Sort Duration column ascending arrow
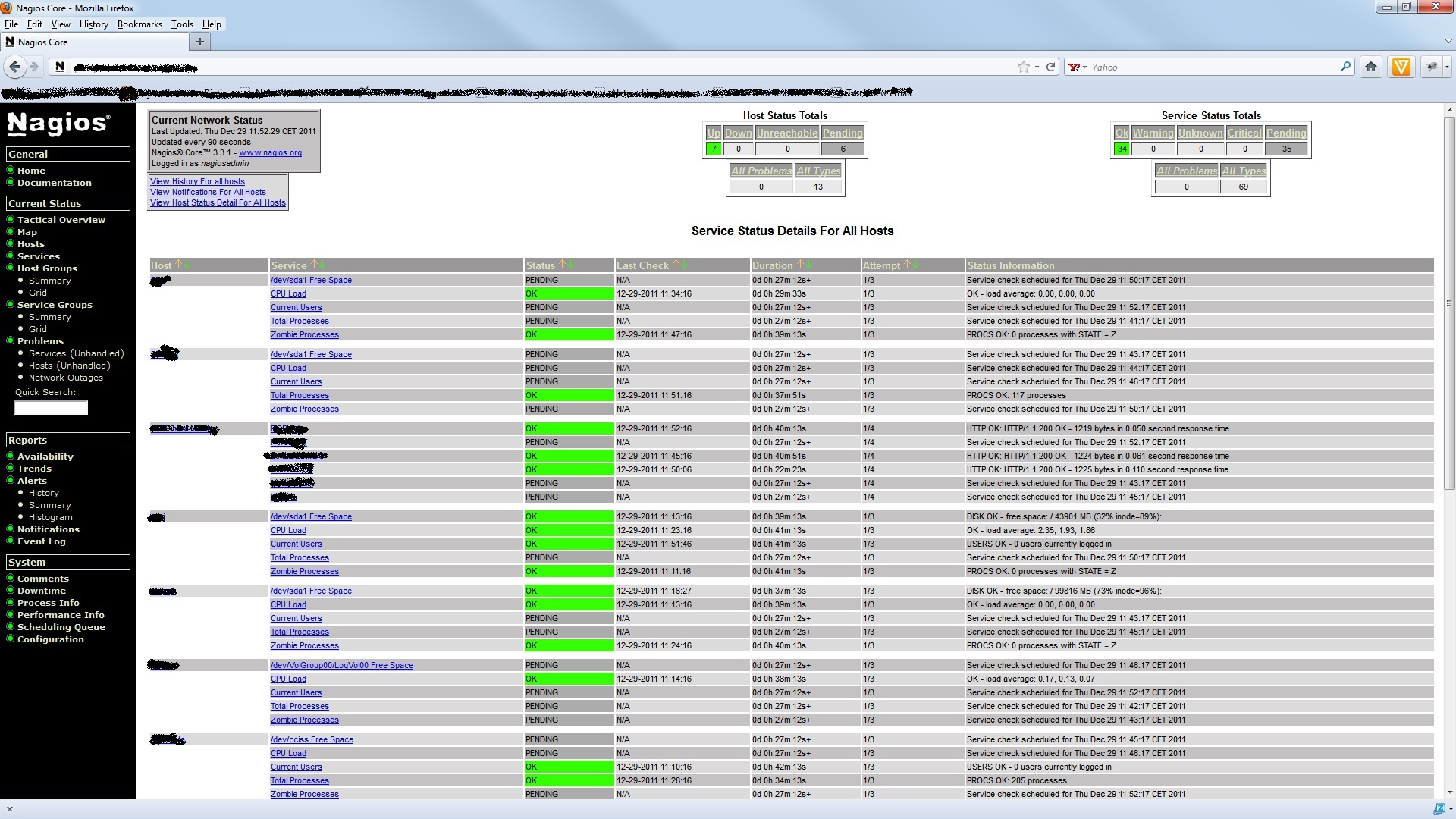This screenshot has width=1456, height=819. coord(799,265)
